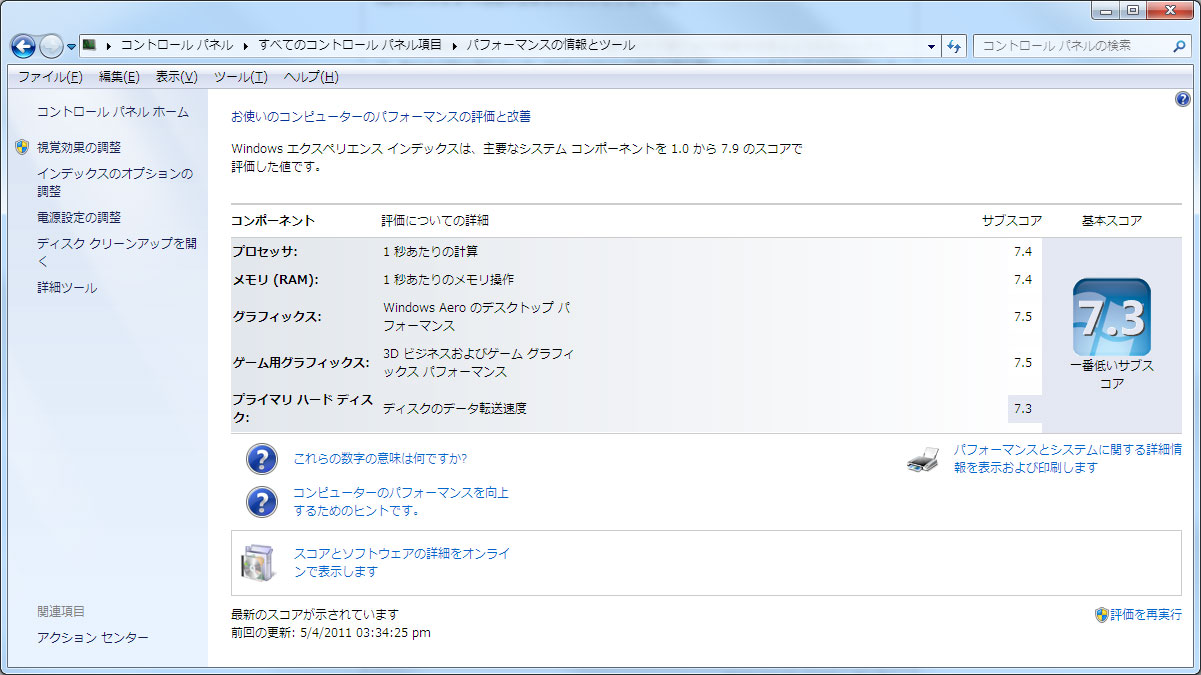1201x675 pixels.
Task: Open the ファイル(F) menu
Action: 50,77
